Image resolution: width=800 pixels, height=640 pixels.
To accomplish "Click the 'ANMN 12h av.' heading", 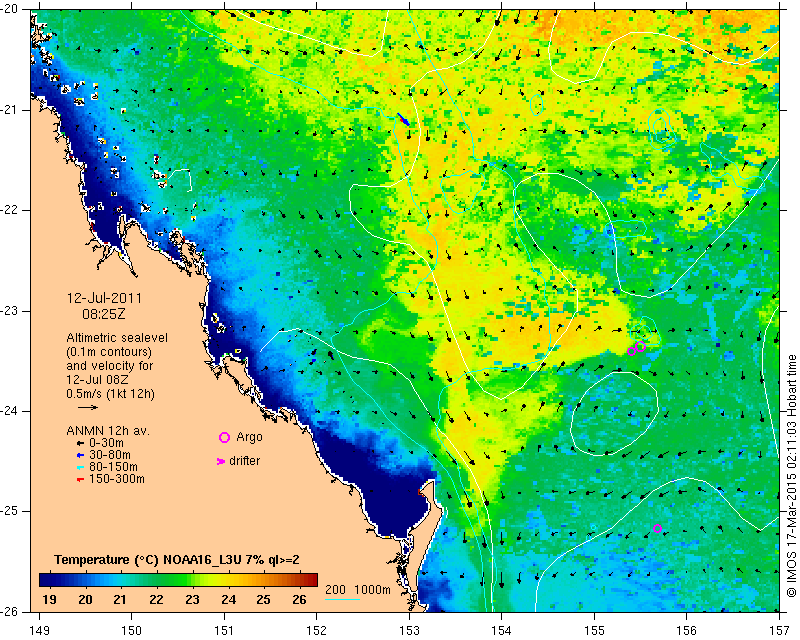I will point(108,431).
